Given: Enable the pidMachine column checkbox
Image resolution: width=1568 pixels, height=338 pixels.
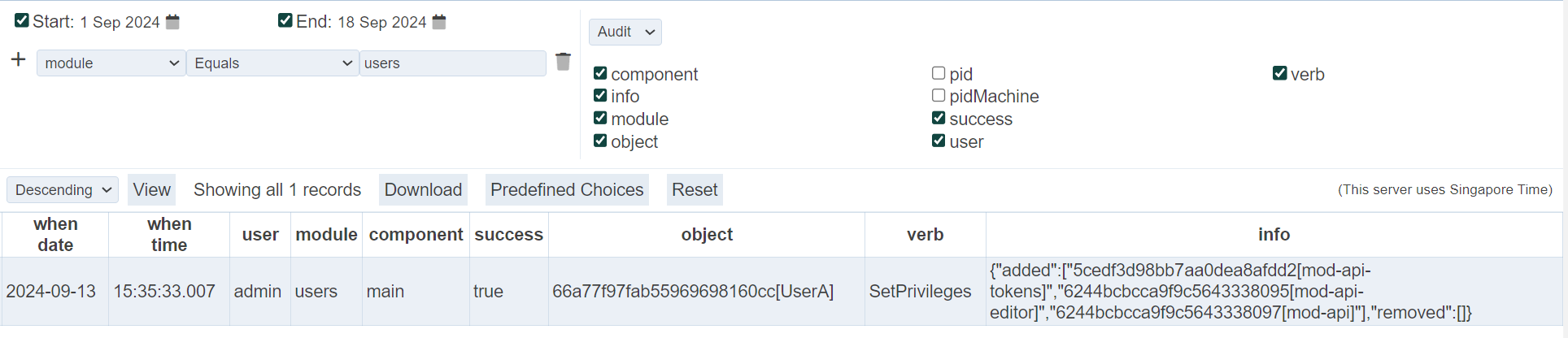Looking at the screenshot, I should tap(939, 95).
